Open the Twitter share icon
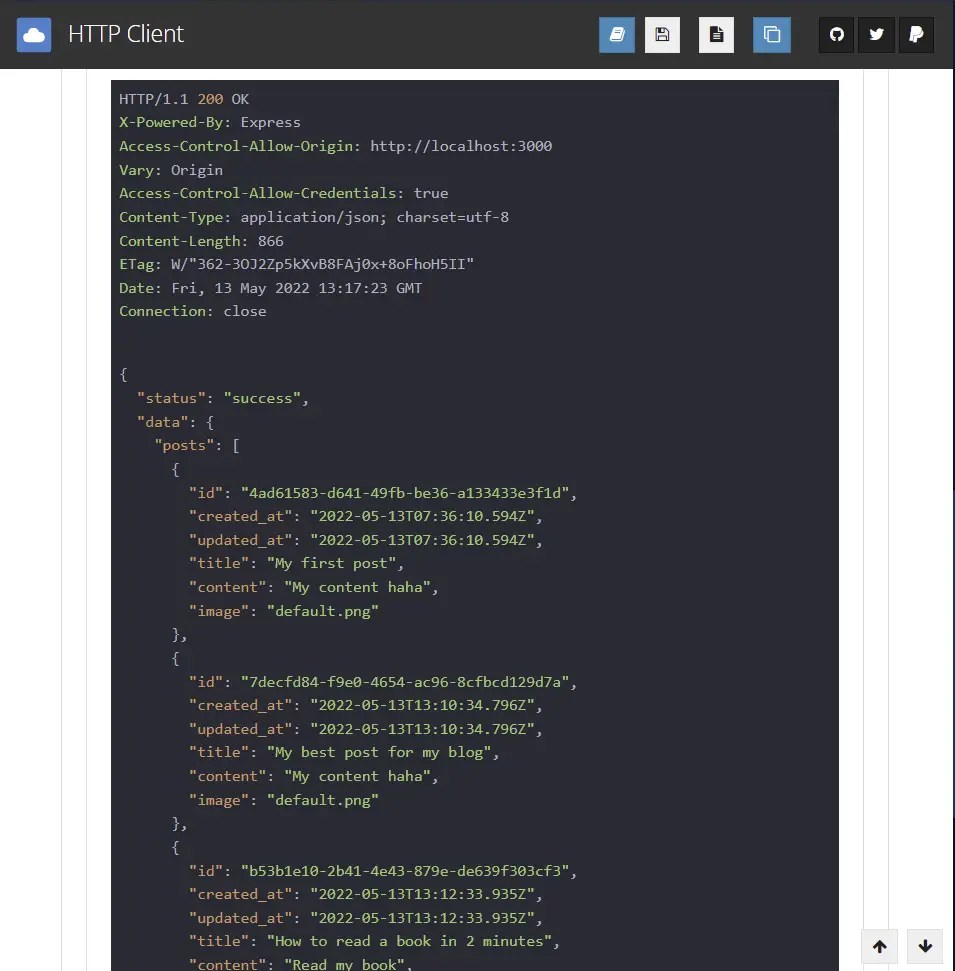 pos(876,34)
